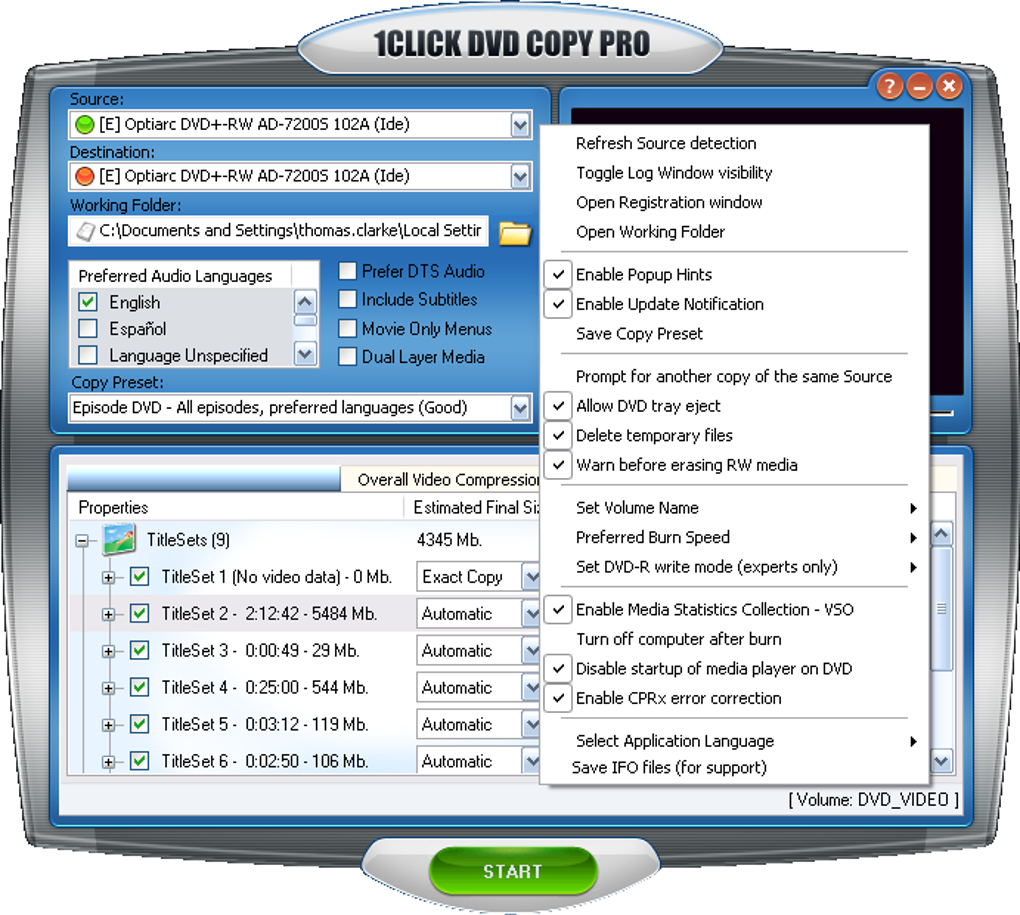Image resolution: width=1020 pixels, height=915 pixels.
Task: Click the orange minimize icon
Action: pyautogui.click(x=919, y=86)
